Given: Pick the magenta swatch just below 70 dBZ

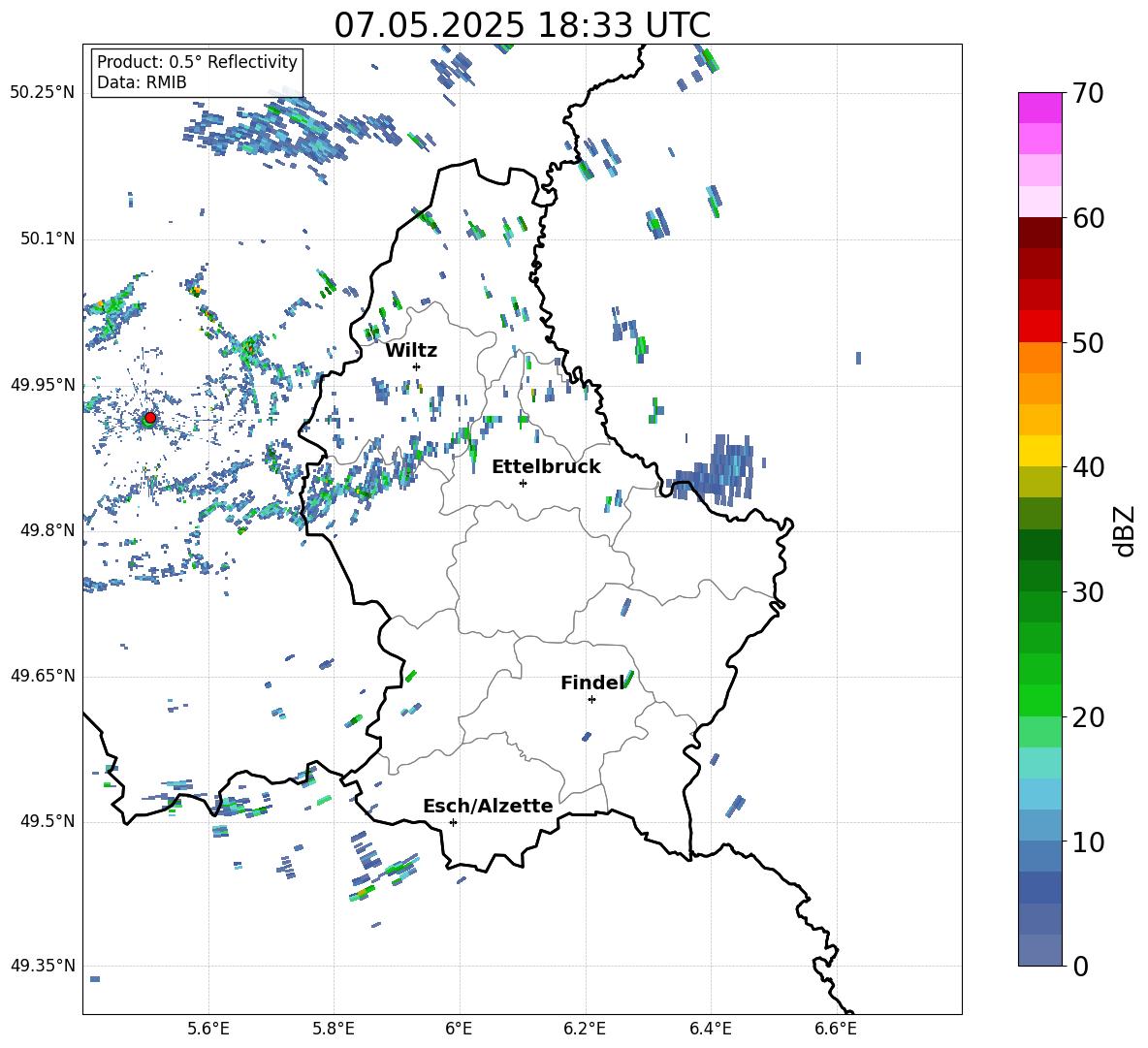Looking at the screenshot, I should point(1040,108).
